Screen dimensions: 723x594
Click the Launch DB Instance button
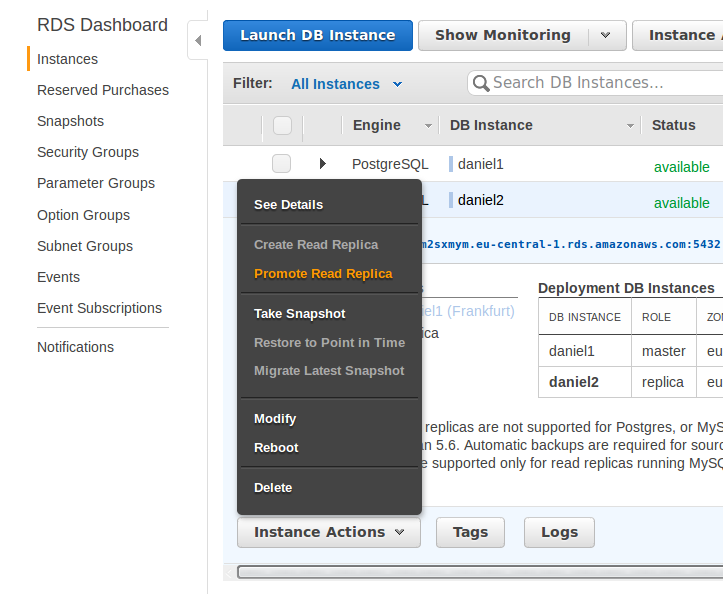pyautogui.click(x=318, y=35)
